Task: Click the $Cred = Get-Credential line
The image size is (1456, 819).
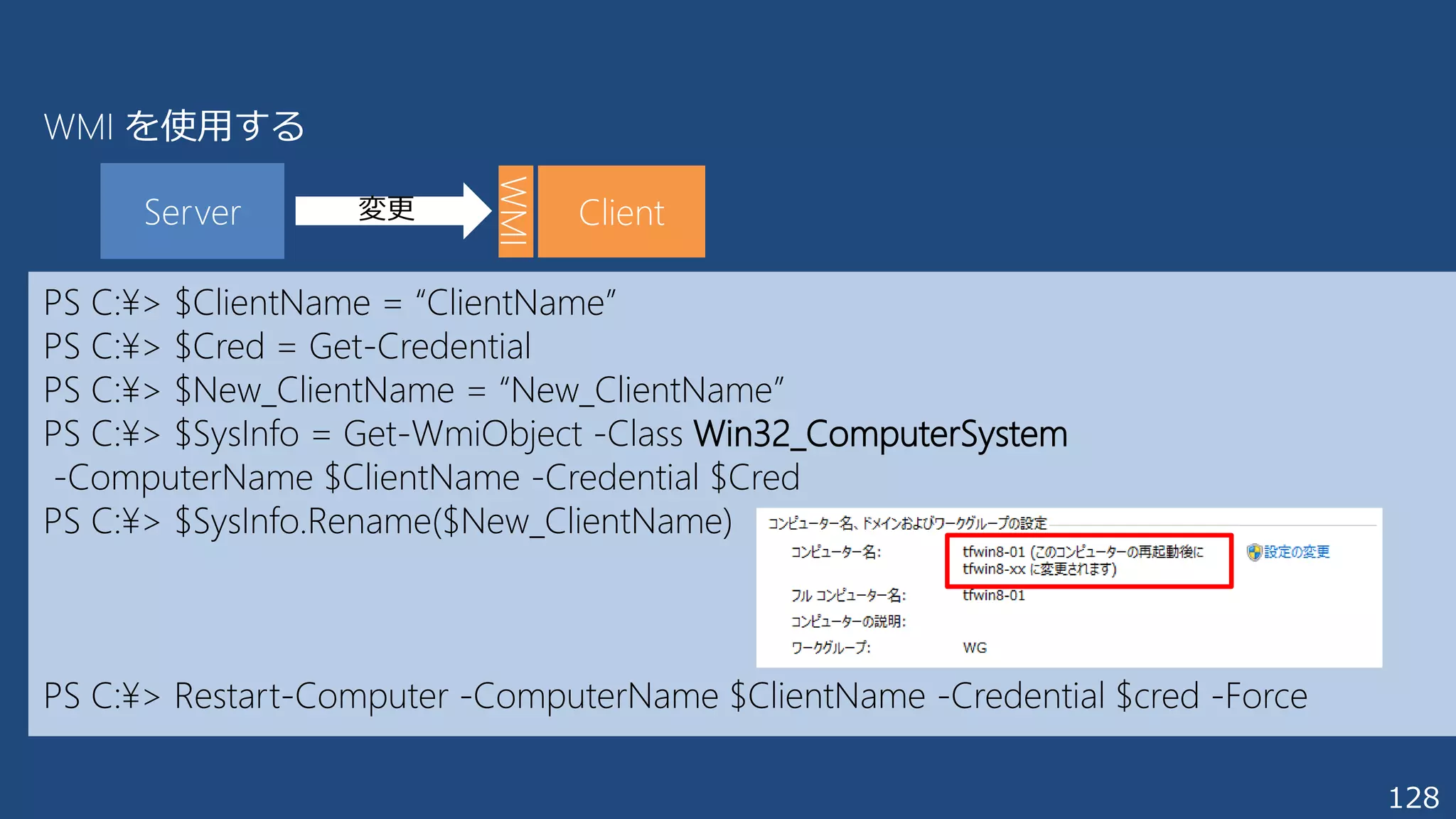Action: click(287, 347)
